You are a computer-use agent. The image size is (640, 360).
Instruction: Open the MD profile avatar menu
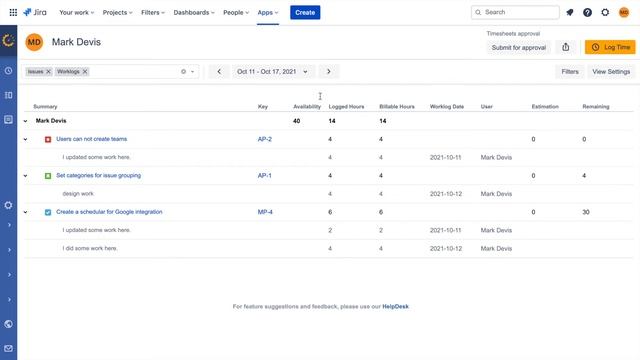(x=624, y=13)
